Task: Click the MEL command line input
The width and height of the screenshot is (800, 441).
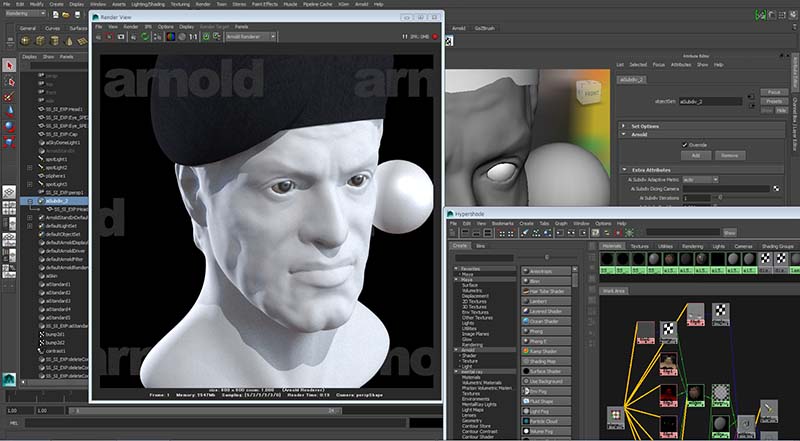Action: coord(216,423)
